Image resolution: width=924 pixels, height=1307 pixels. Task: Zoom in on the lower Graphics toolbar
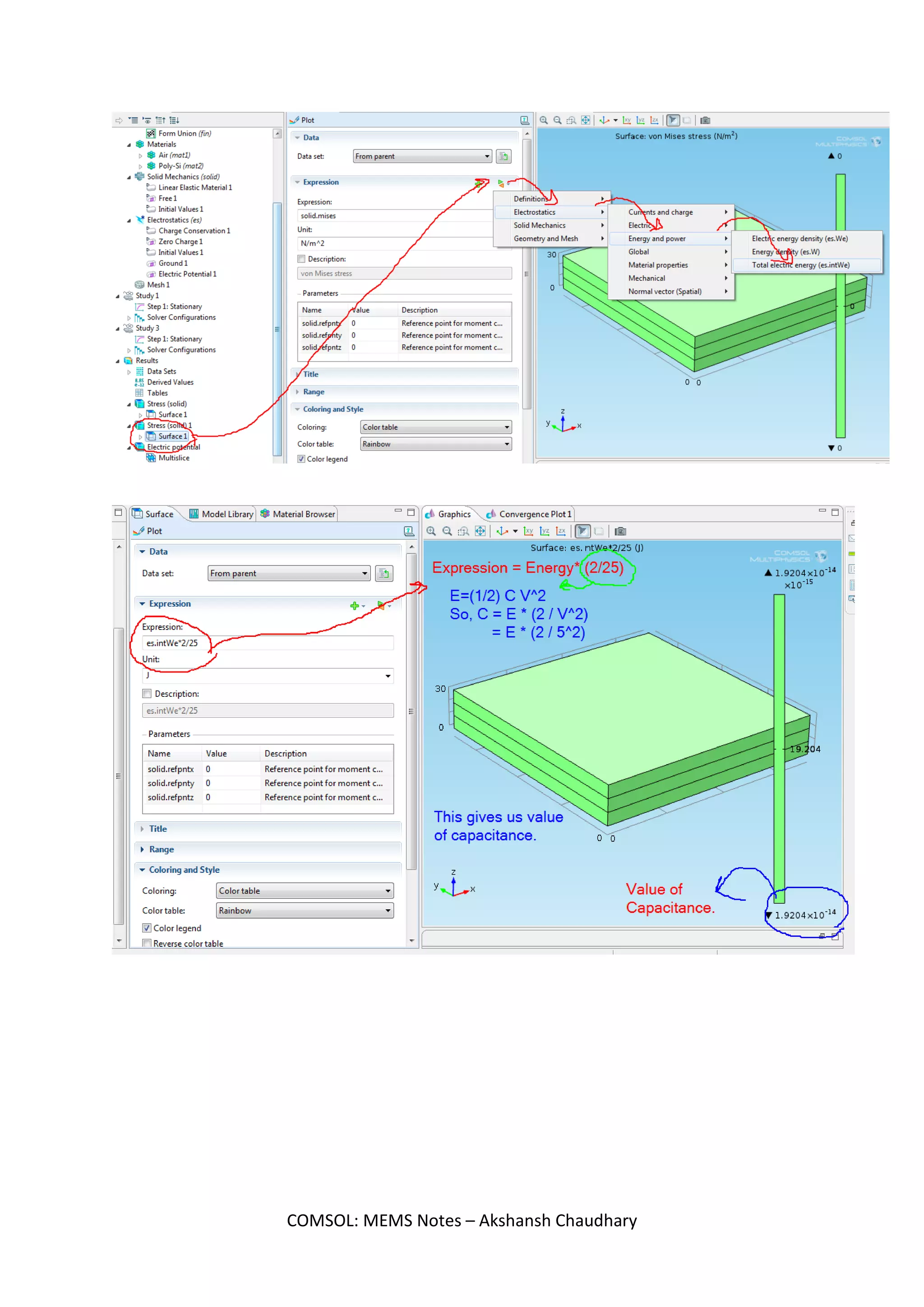point(431,531)
